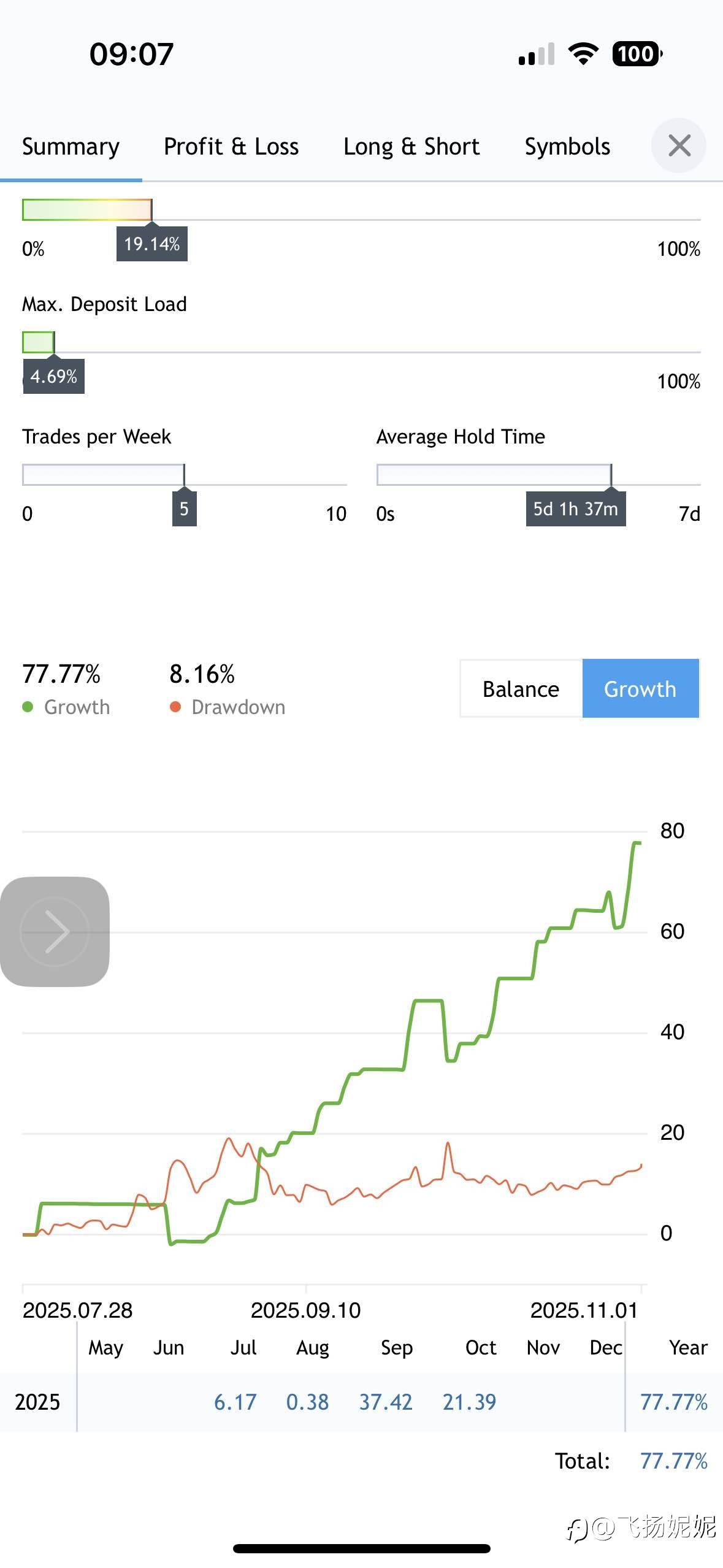This screenshot has width=723, height=1568.
Task: Tap the 4.69% Max Deposit Load marker
Action: pyautogui.click(x=54, y=376)
